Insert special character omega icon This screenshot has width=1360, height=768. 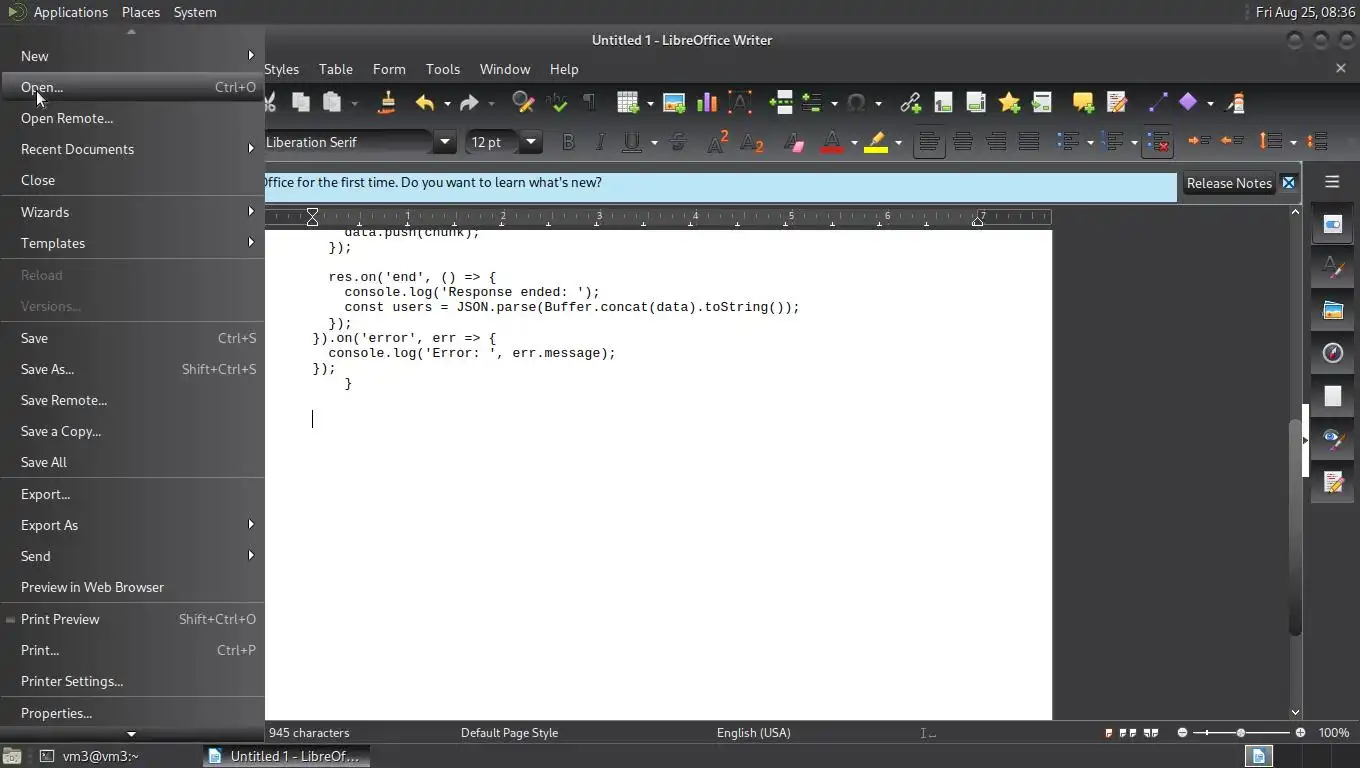[856, 102]
